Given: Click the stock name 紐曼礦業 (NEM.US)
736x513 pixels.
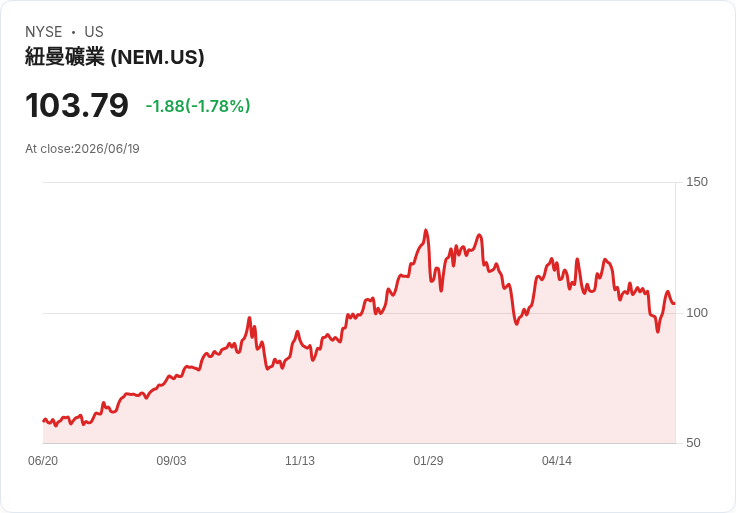Looking at the screenshot, I should tap(115, 57).
